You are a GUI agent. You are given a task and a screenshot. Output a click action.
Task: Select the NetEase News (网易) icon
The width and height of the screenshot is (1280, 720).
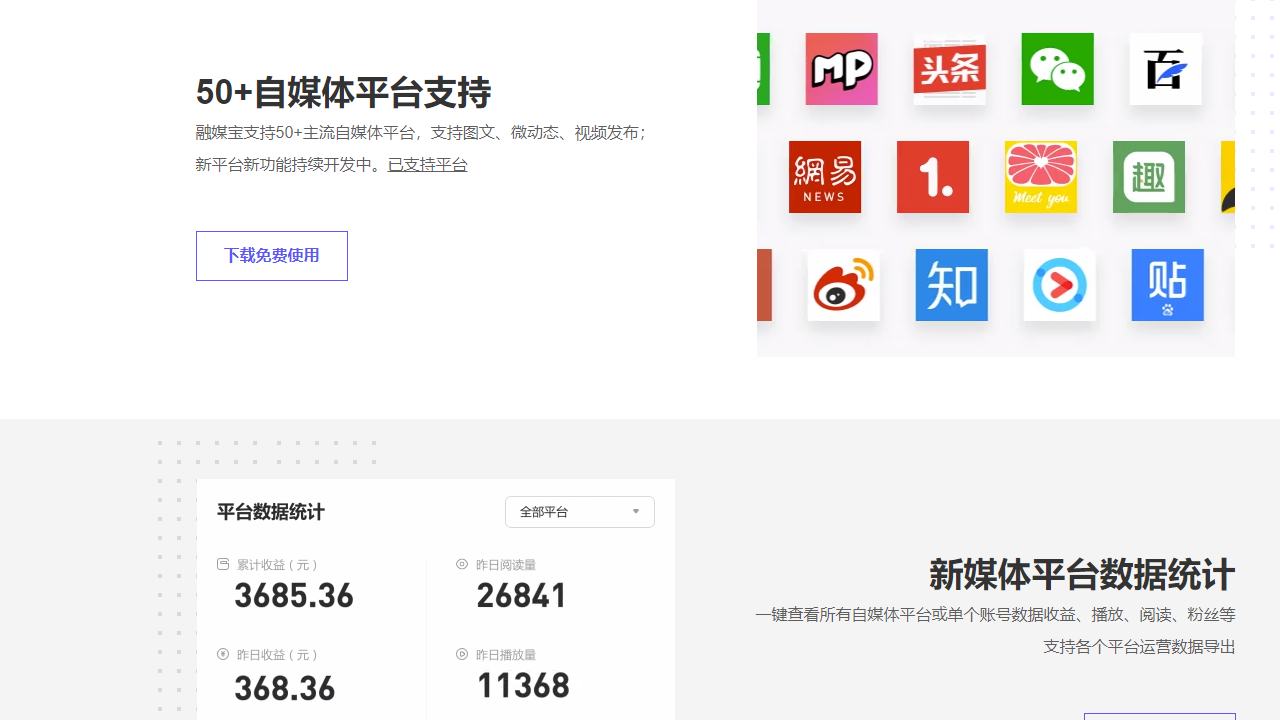[x=825, y=177]
